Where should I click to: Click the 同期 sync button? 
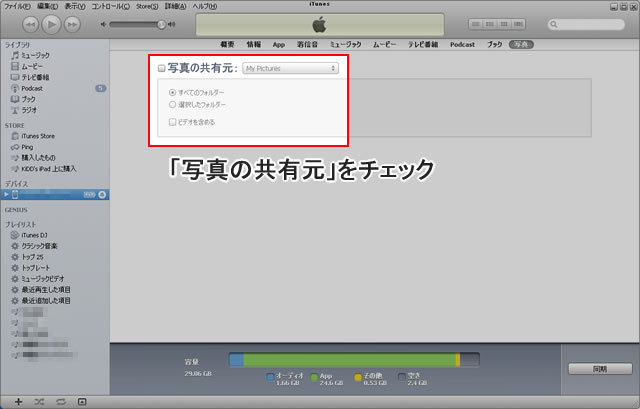[600, 369]
